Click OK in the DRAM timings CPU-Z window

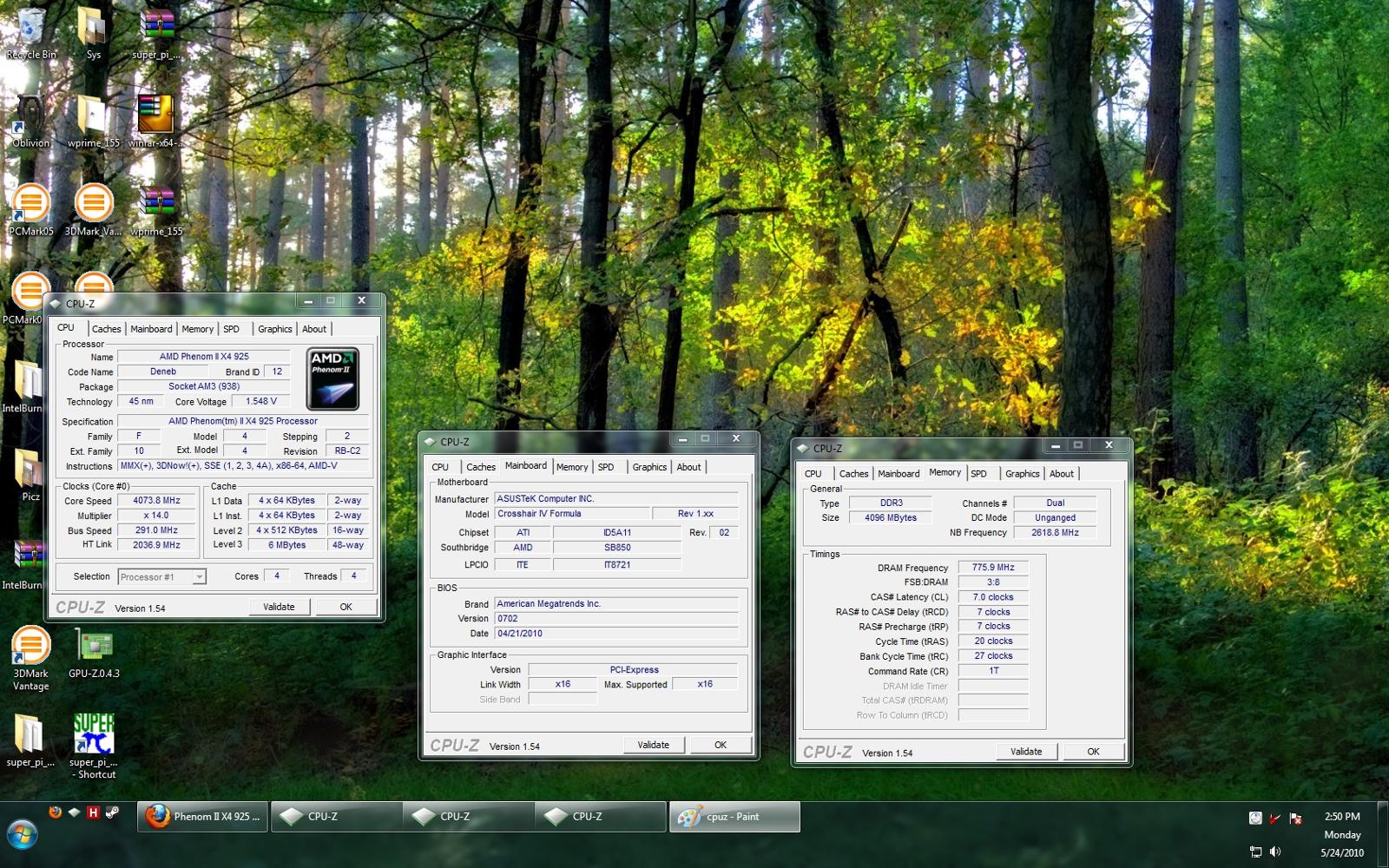(1094, 752)
